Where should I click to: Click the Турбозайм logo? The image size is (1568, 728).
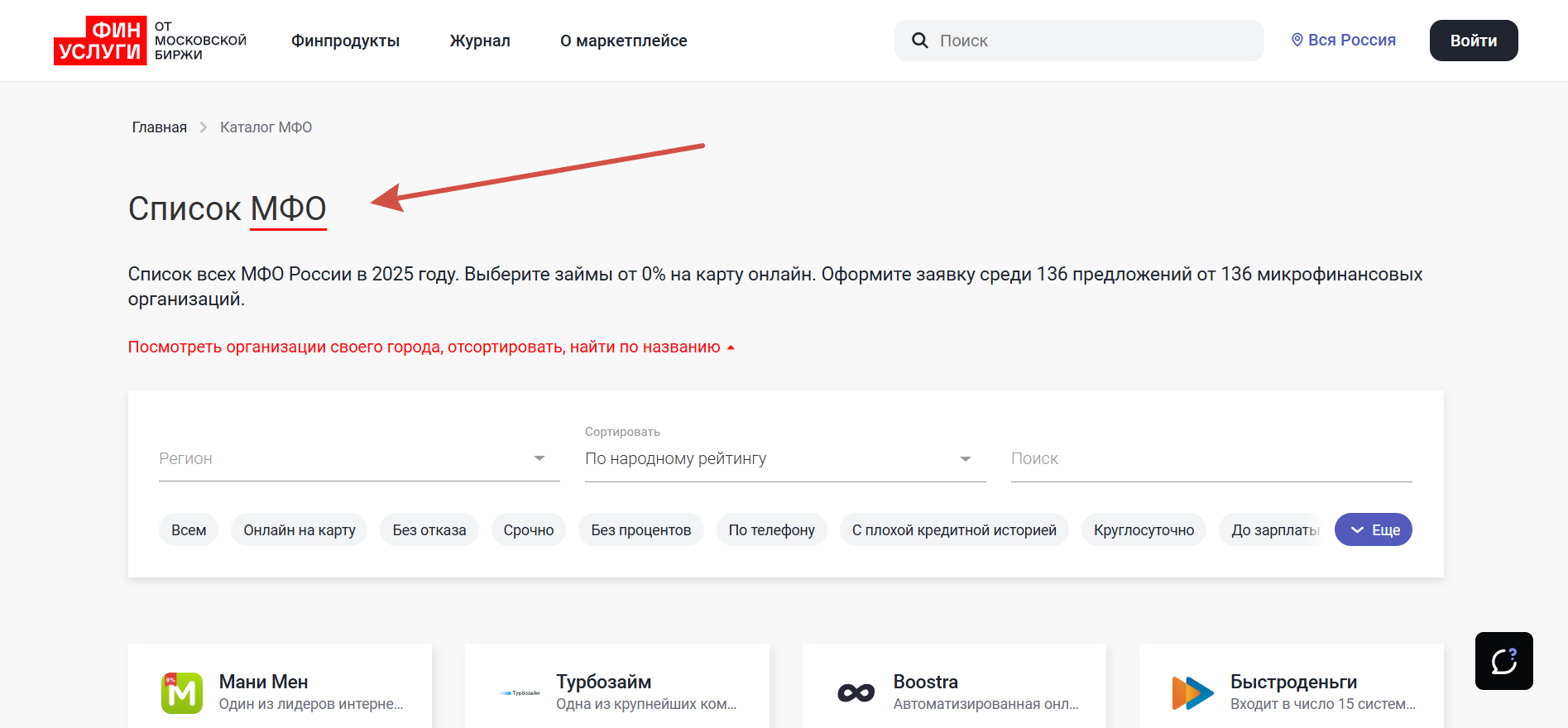(x=520, y=692)
